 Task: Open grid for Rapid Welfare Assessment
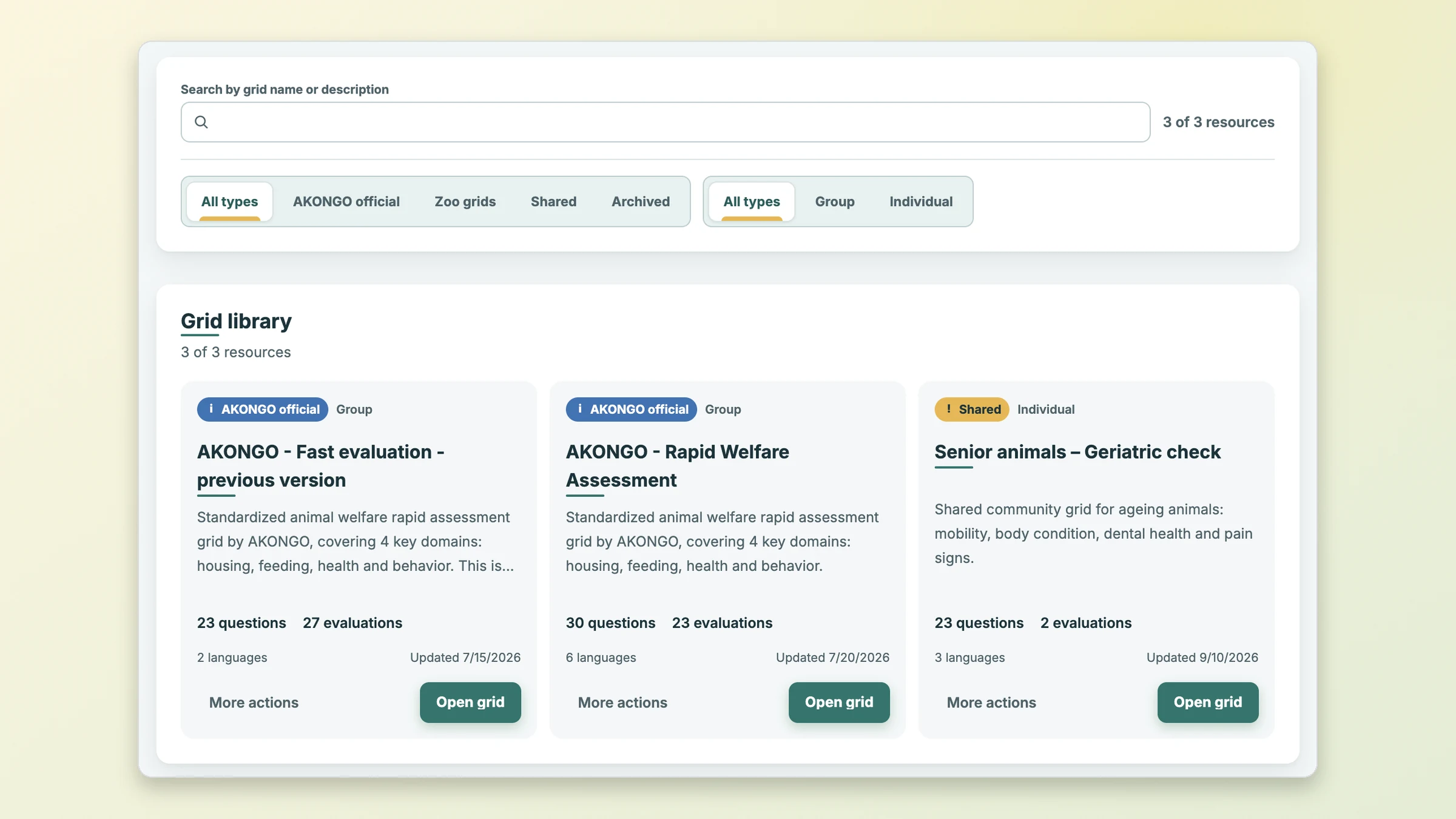point(839,702)
